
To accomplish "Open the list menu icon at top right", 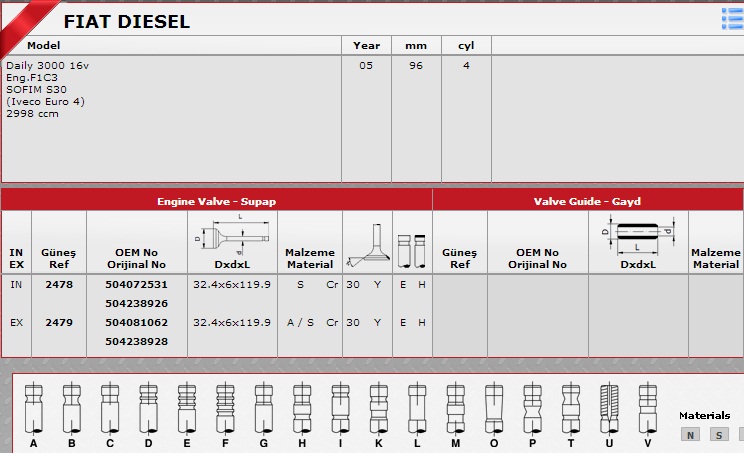I will (x=731, y=19).
